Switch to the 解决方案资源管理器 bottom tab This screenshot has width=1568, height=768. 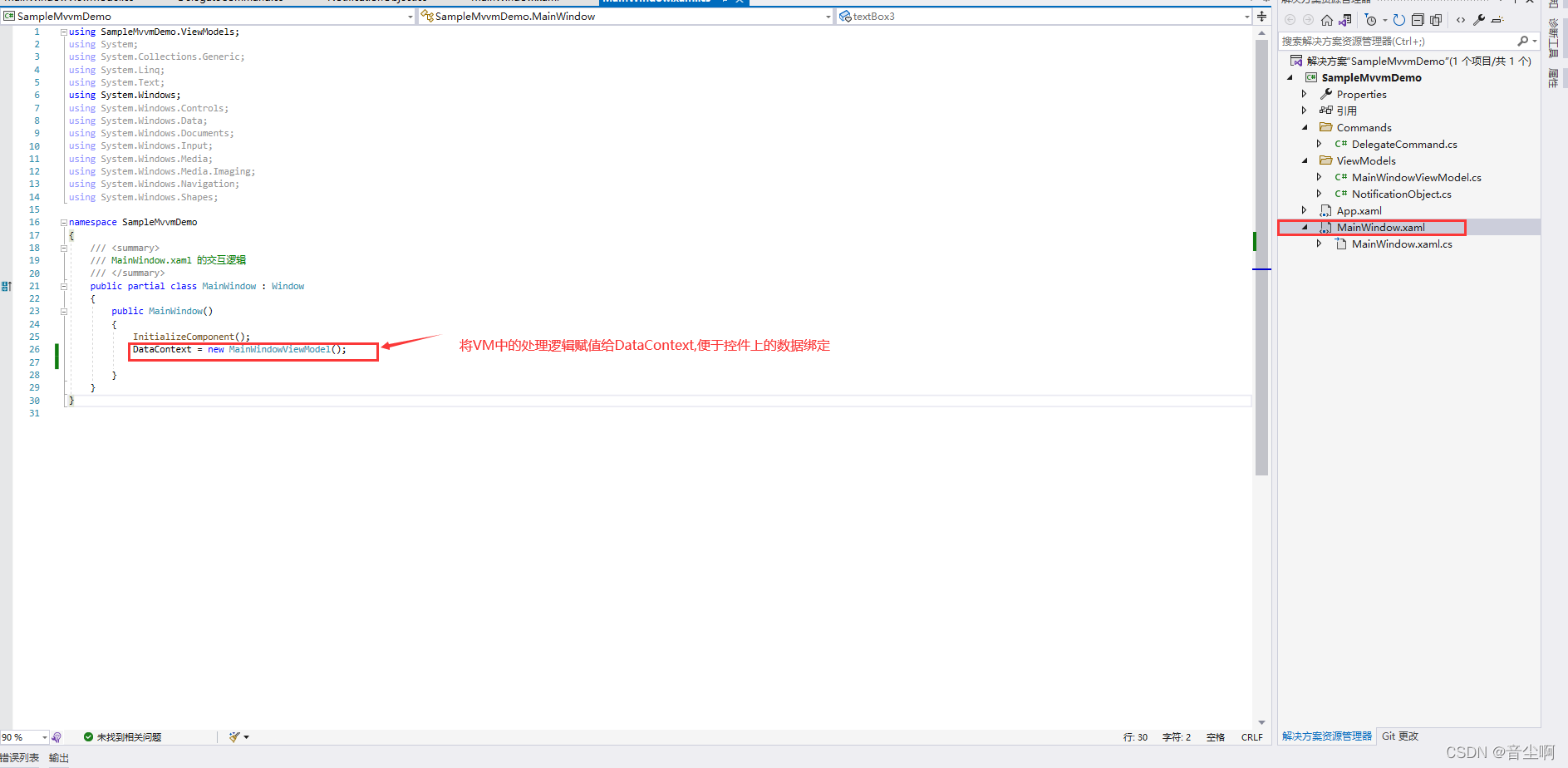tap(1327, 736)
